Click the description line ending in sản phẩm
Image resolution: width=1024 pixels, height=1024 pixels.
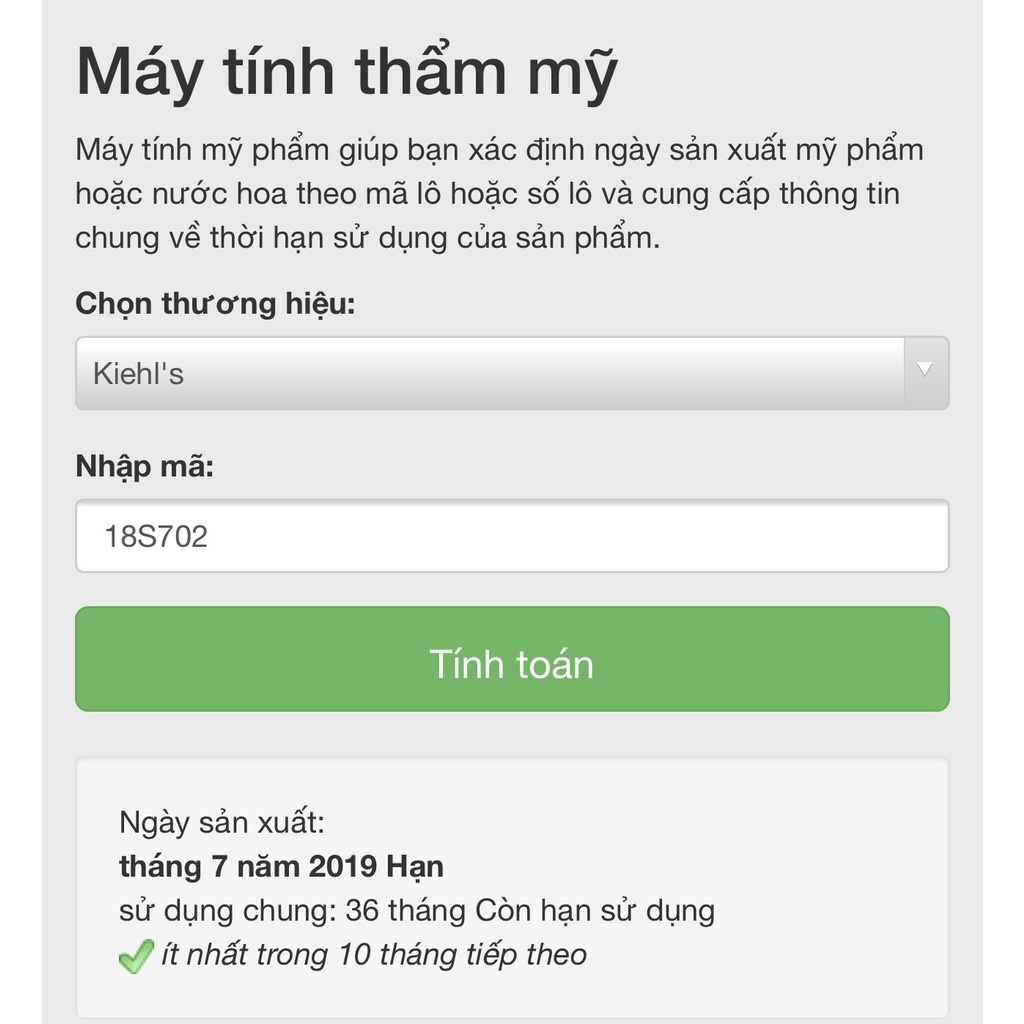point(368,238)
